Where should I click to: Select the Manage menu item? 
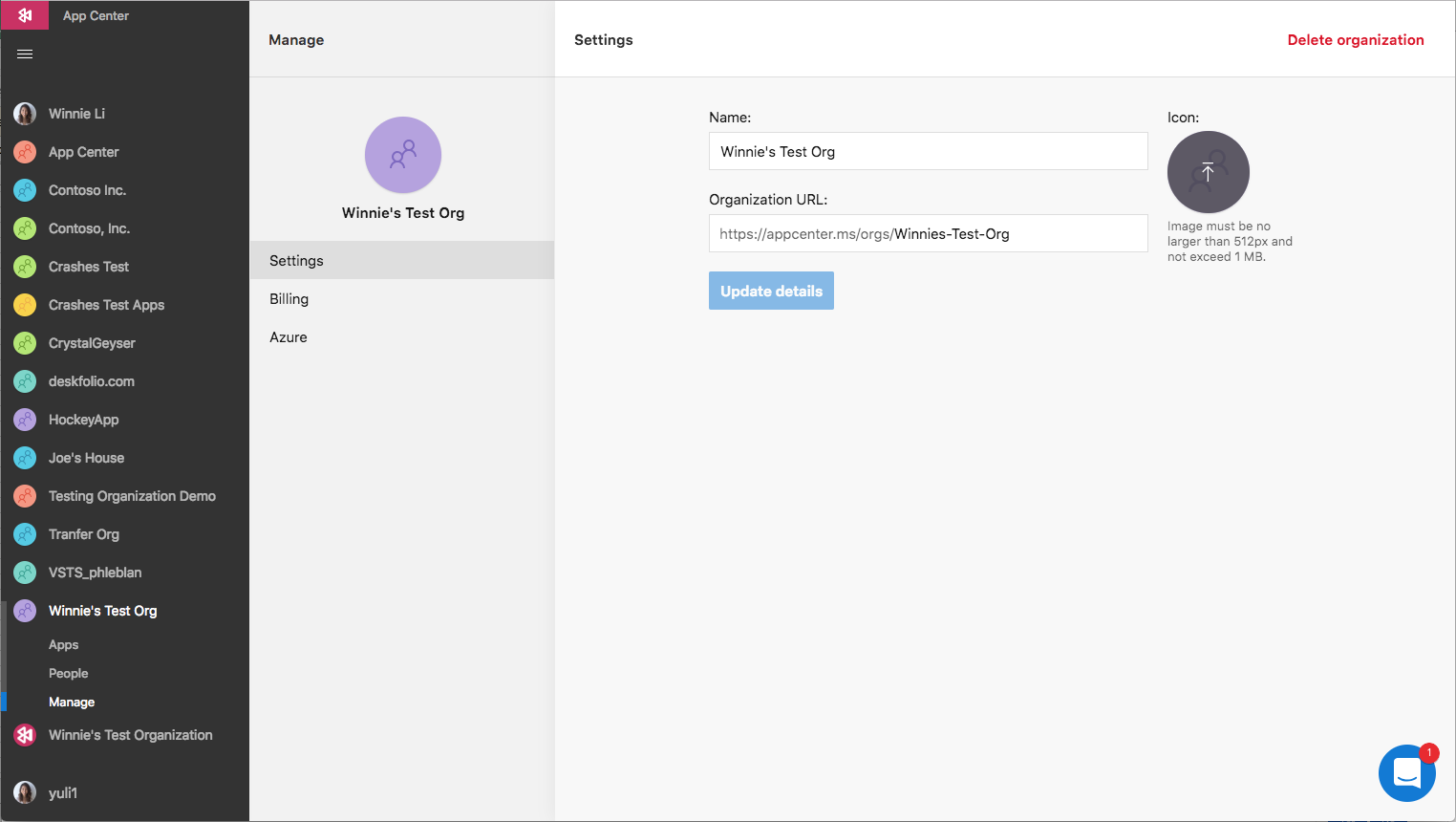pyautogui.click(x=71, y=702)
